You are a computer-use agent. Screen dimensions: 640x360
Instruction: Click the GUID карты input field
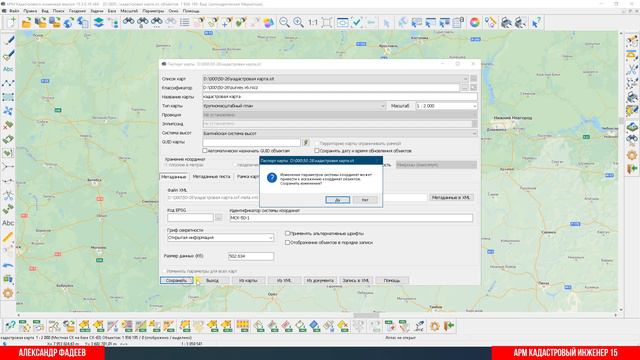click(251, 142)
